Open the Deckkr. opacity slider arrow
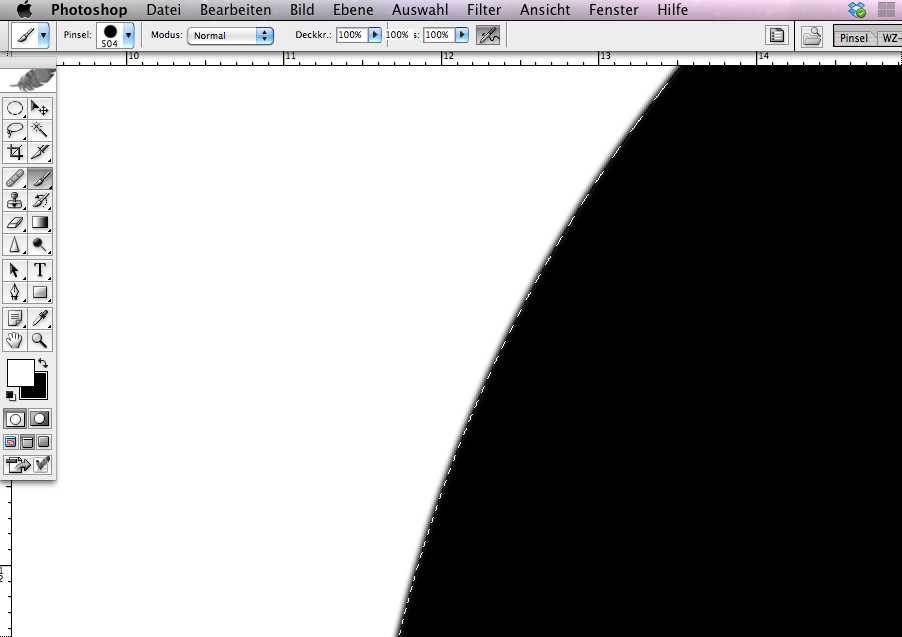Screen dimensions: 902x637 [x=375, y=35]
